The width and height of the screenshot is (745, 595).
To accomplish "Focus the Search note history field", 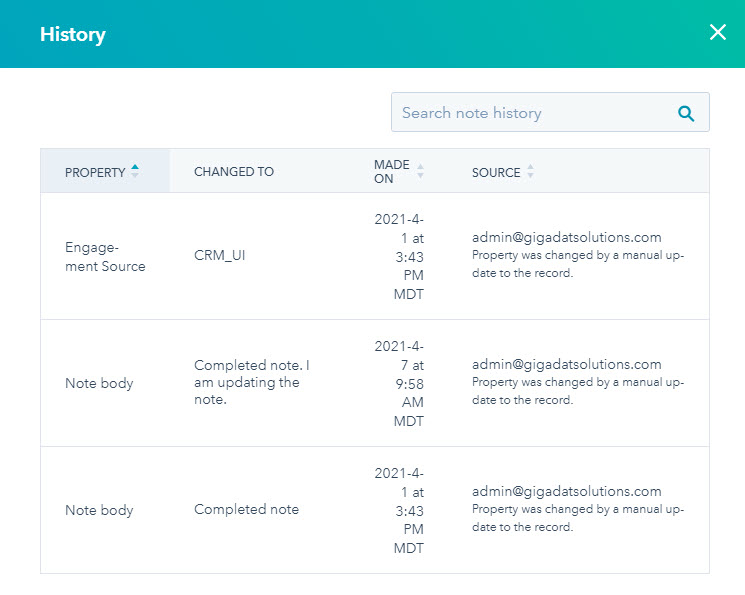I will [550, 112].
